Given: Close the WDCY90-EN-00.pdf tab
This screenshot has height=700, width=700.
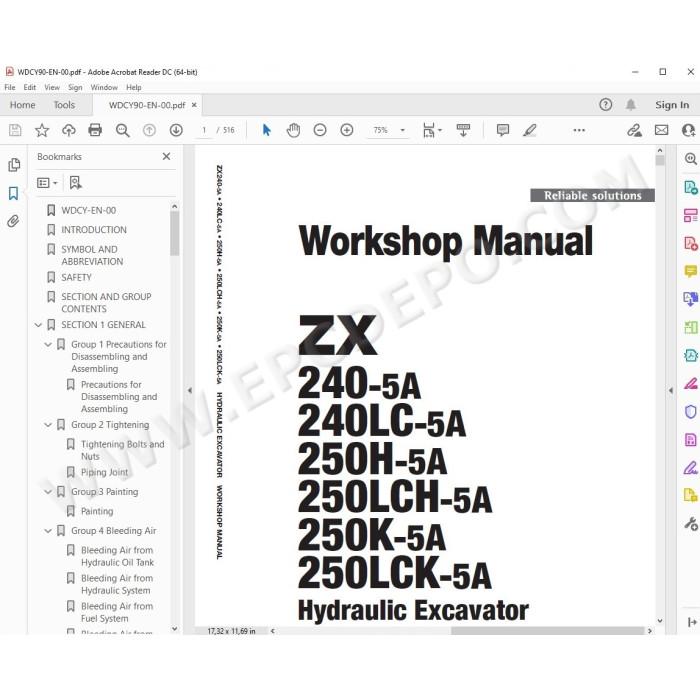Looking at the screenshot, I should coord(194,105).
